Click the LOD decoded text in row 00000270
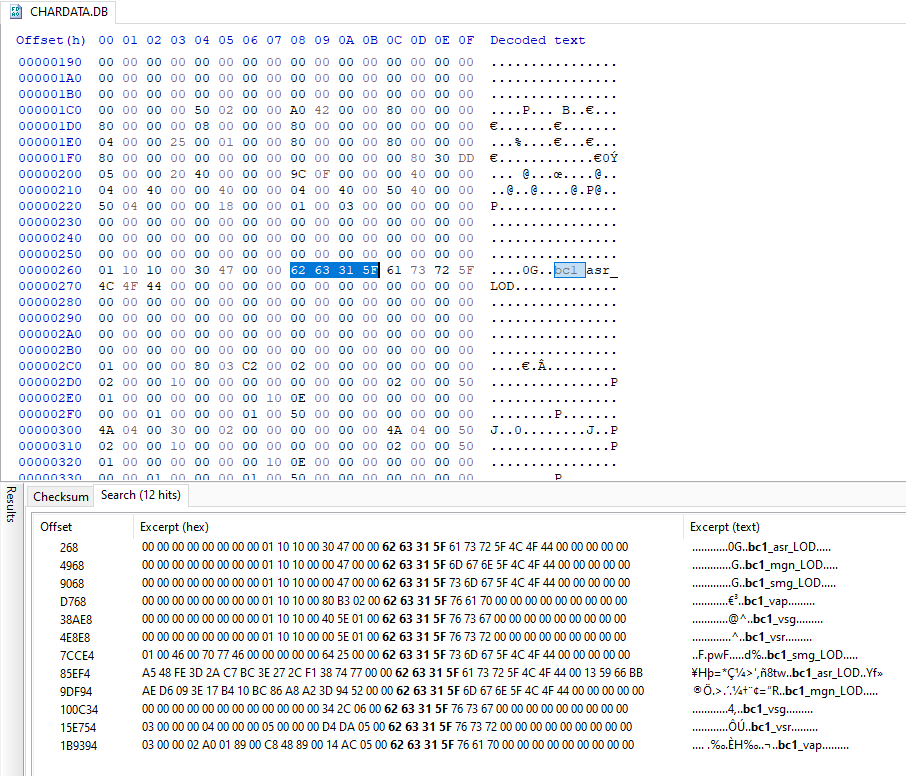906x776 pixels. tap(501, 286)
